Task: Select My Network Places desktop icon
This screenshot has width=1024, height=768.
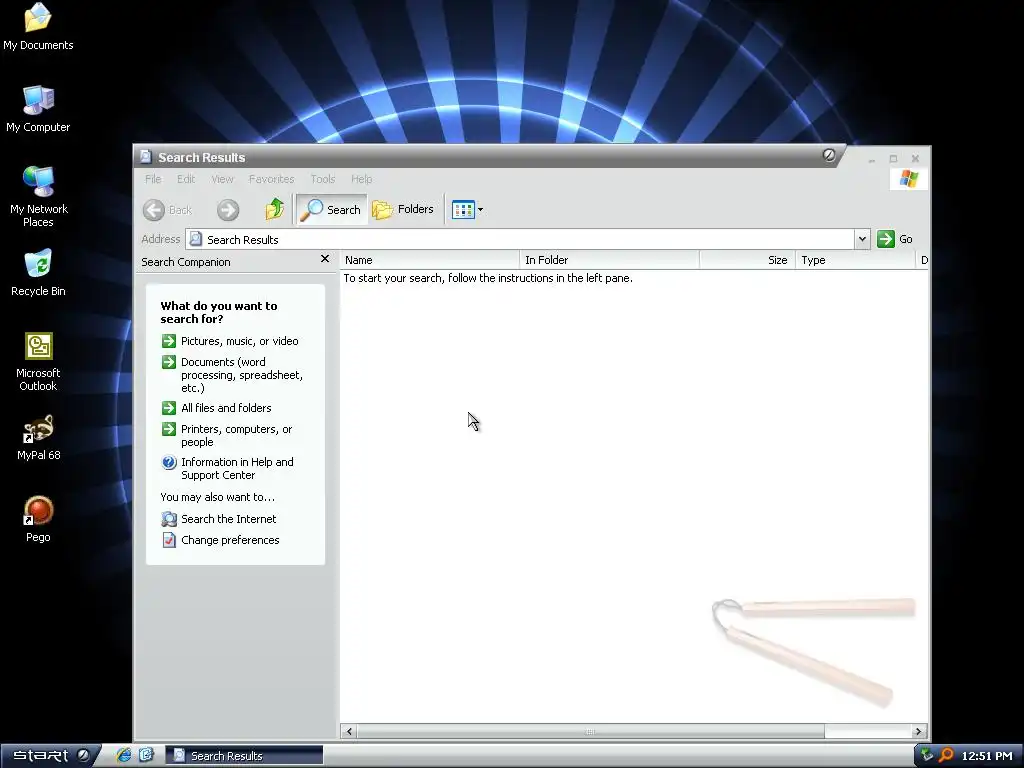Action: tap(38, 197)
